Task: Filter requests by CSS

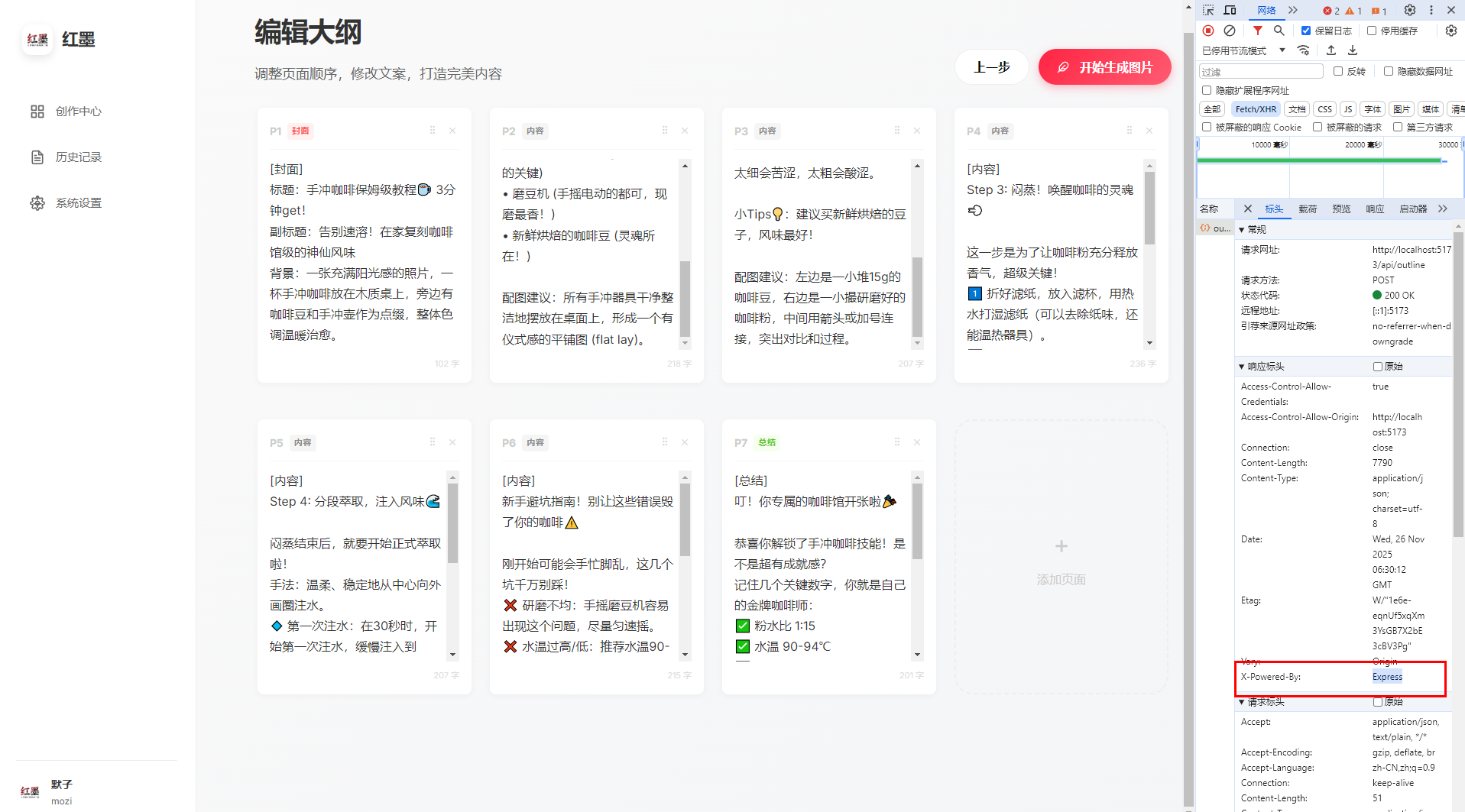Action: click(1325, 109)
